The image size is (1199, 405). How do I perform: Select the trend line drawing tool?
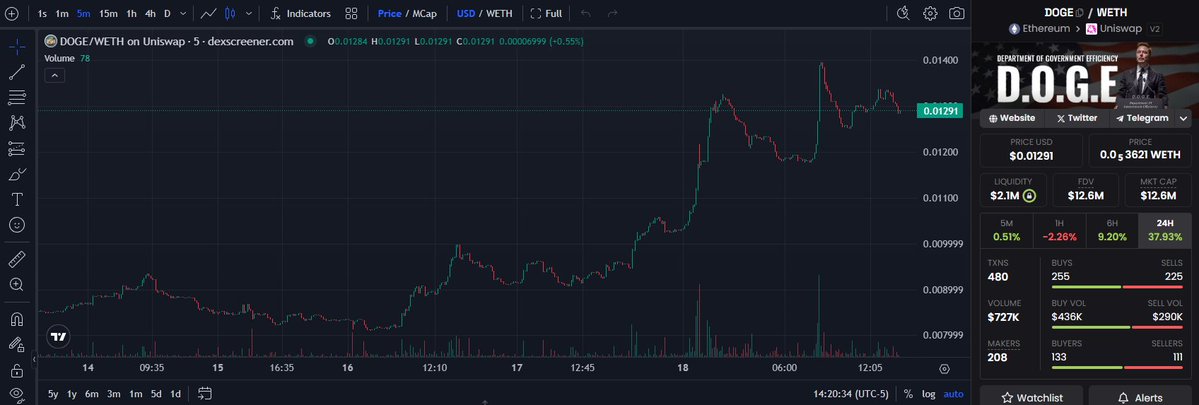[x=17, y=72]
